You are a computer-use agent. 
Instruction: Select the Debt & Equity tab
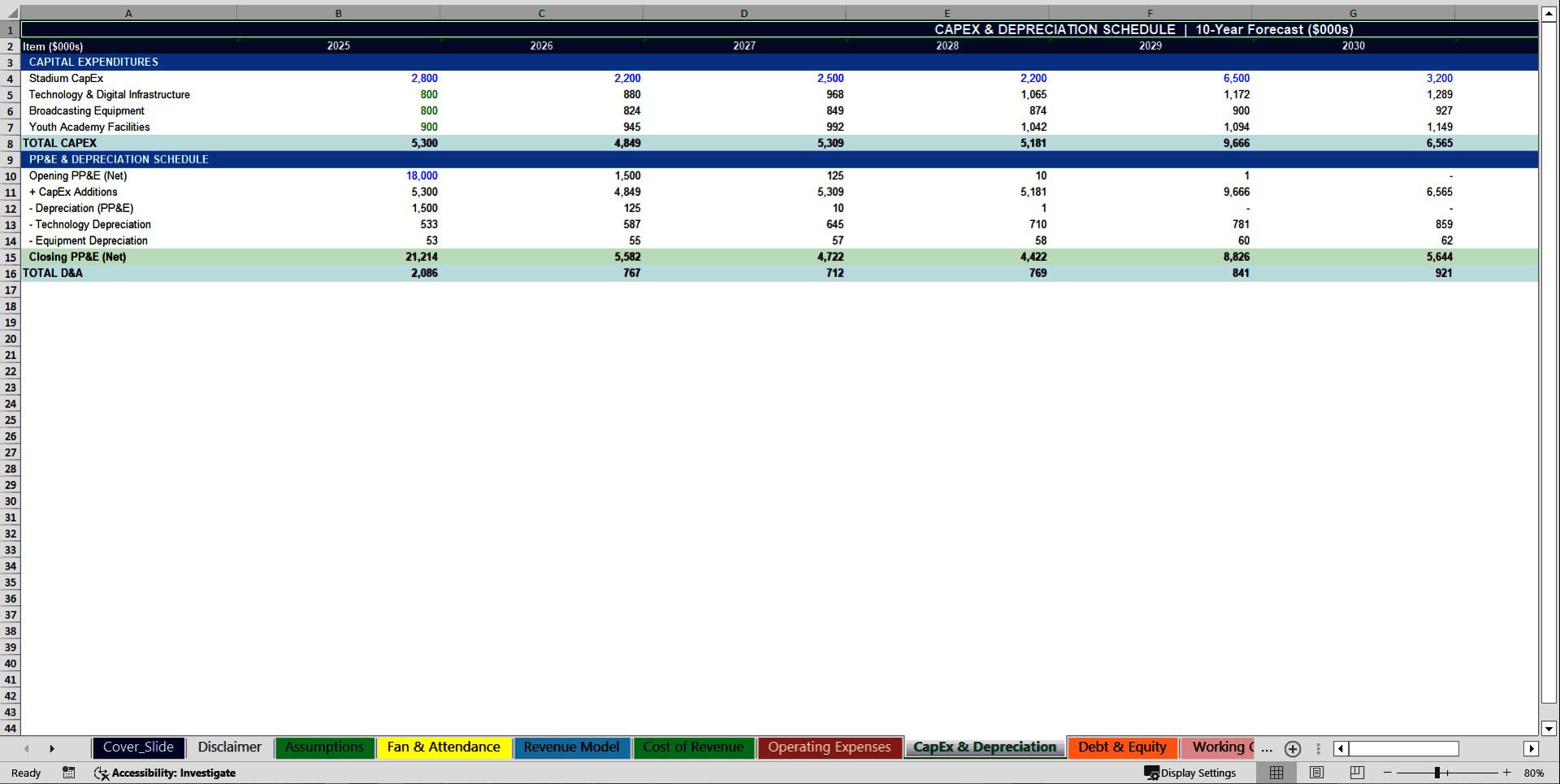pos(1122,747)
